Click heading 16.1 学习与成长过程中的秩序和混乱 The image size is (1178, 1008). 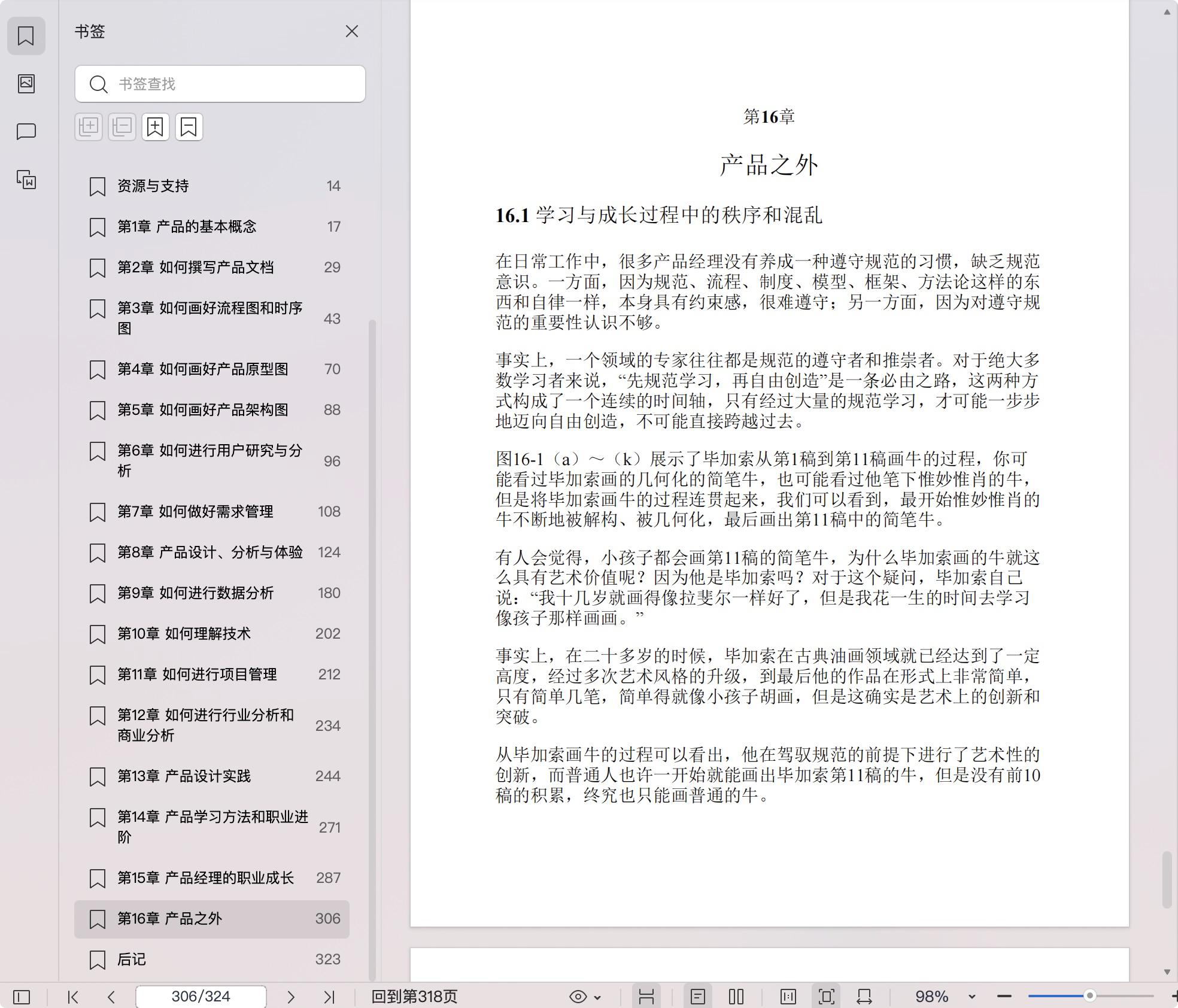659,215
